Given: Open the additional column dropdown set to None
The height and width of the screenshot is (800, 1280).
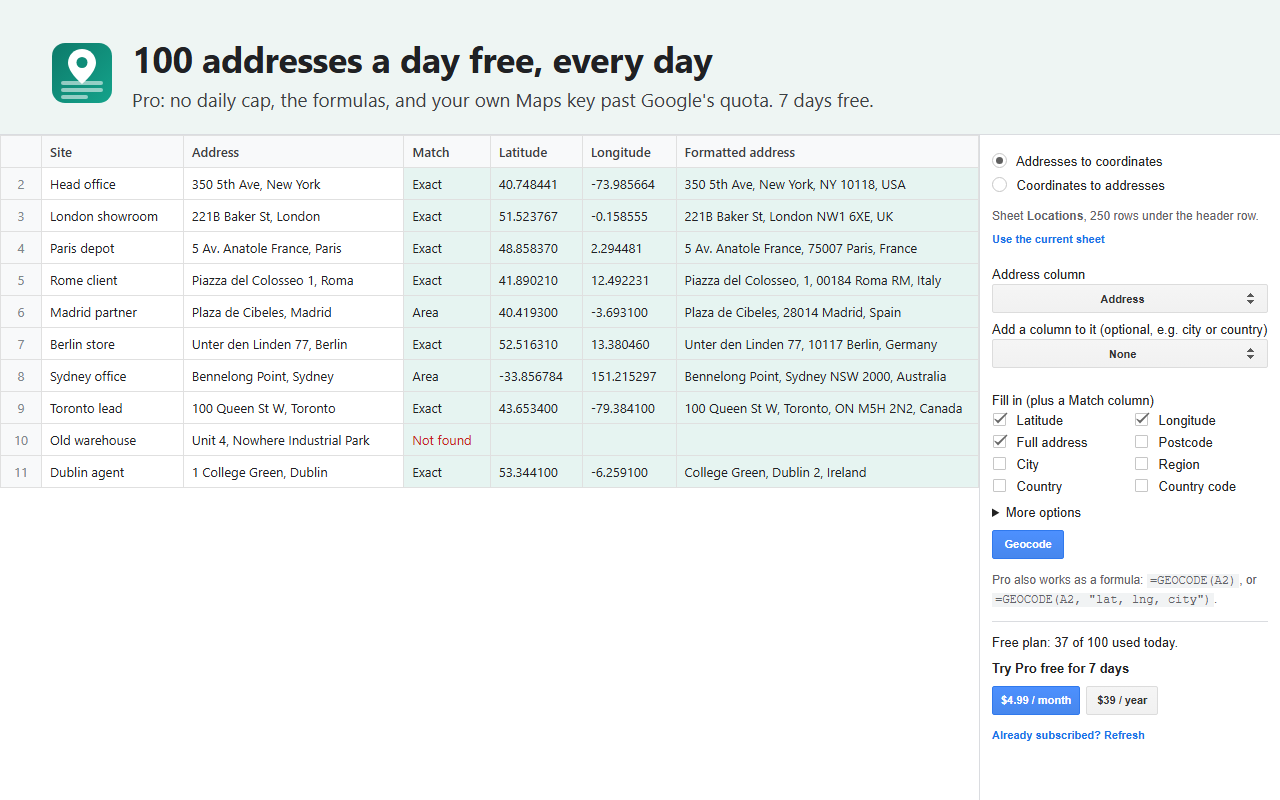Looking at the screenshot, I should pos(1130,354).
